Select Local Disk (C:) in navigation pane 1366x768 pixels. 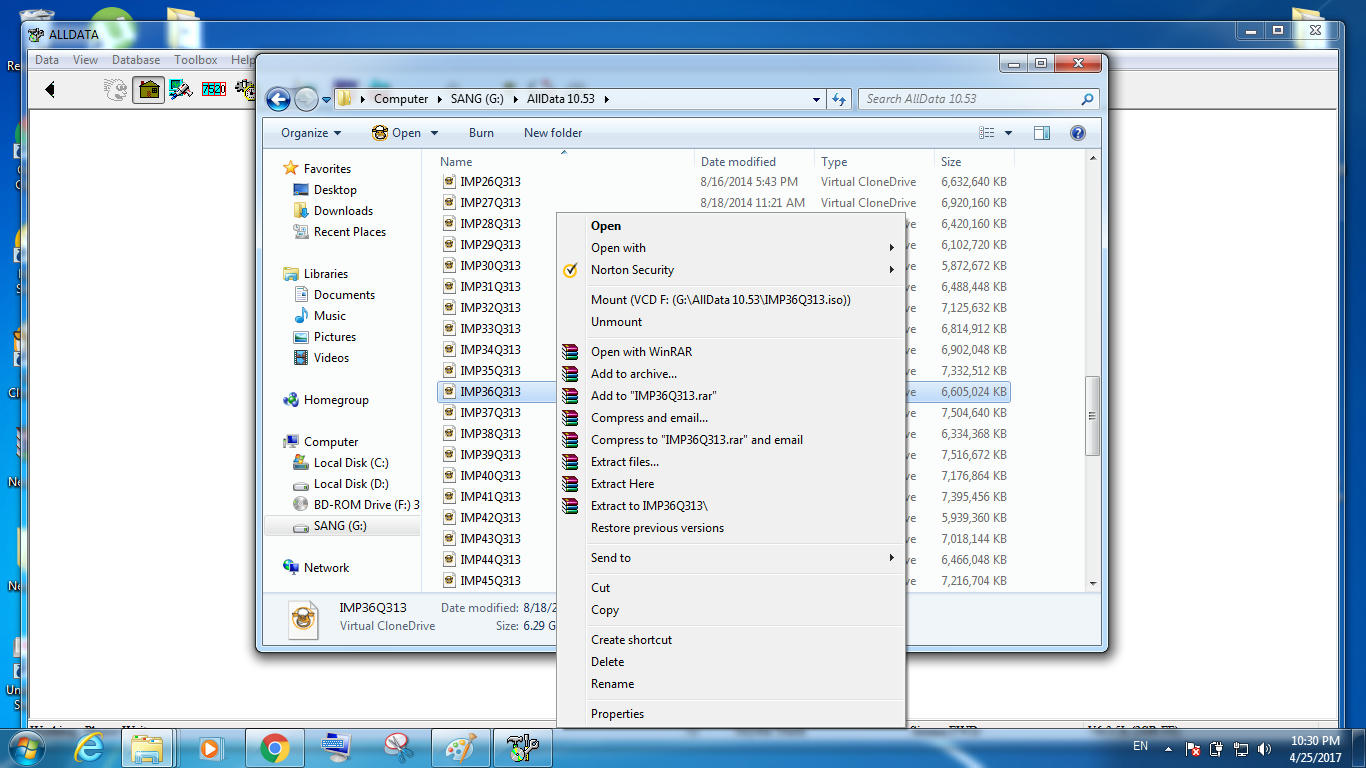(x=350, y=463)
